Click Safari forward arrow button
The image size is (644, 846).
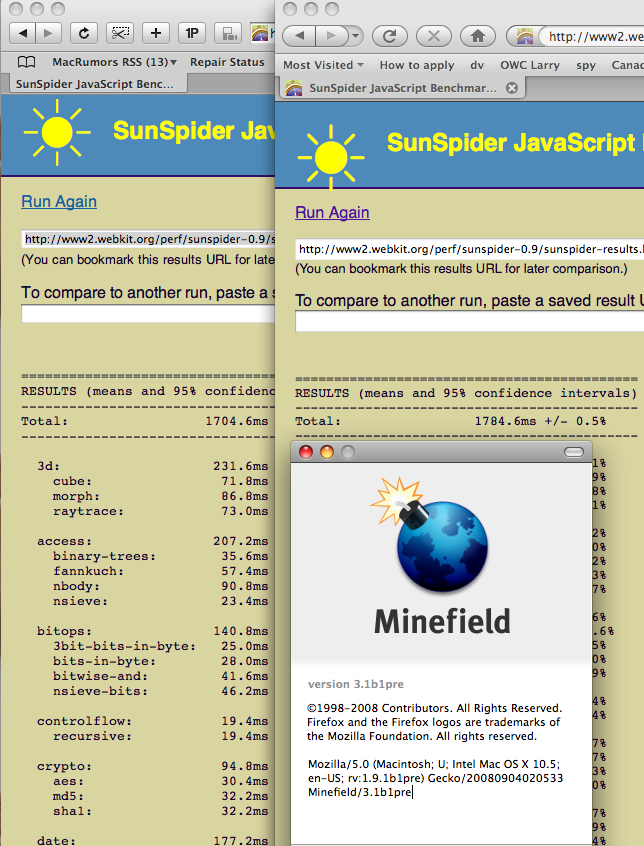click(49, 33)
